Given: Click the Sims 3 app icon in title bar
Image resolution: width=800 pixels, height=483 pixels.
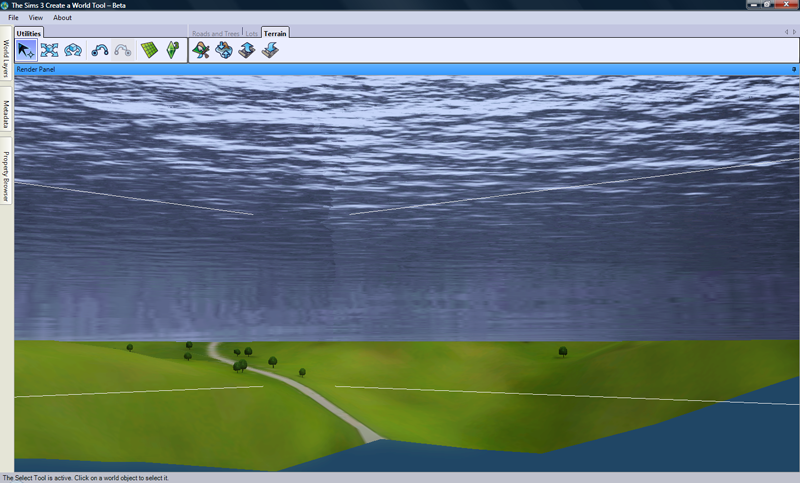Looking at the screenshot, I should 5,5.
